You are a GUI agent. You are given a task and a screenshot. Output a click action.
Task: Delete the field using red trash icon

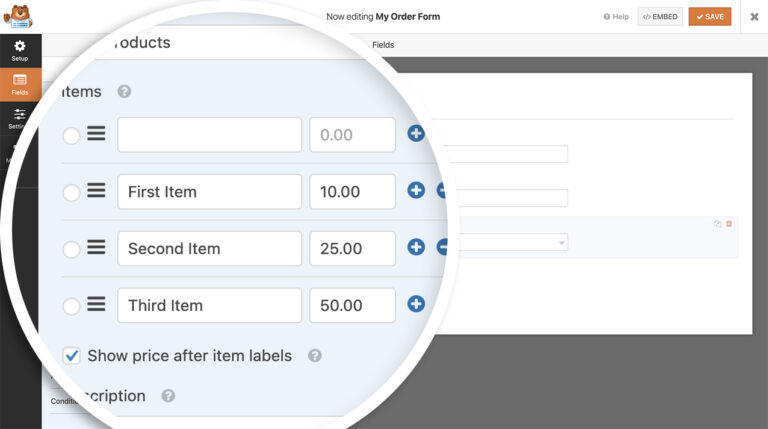pyautogui.click(x=729, y=223)
